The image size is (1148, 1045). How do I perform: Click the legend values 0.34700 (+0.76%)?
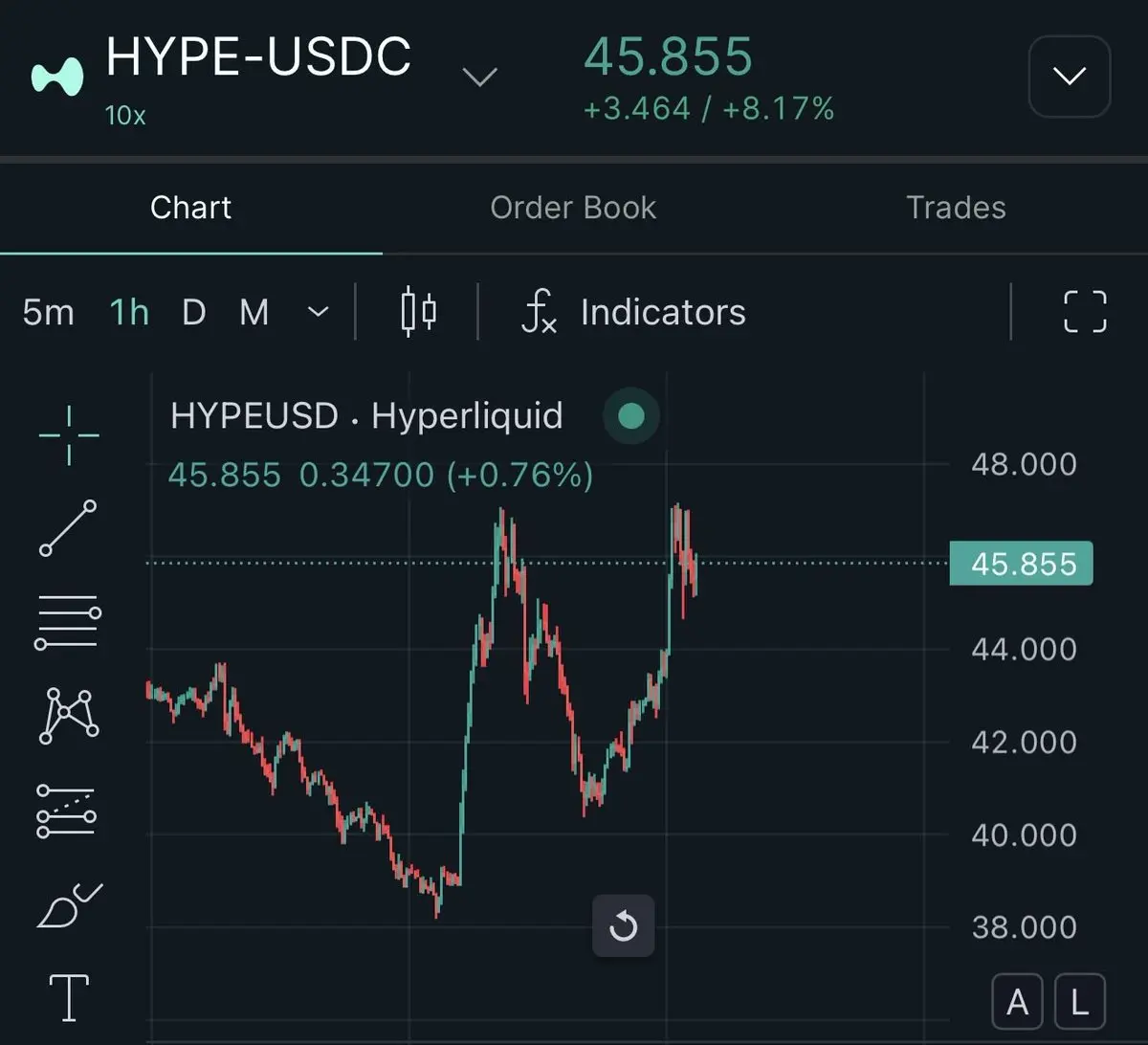point(446,475)
